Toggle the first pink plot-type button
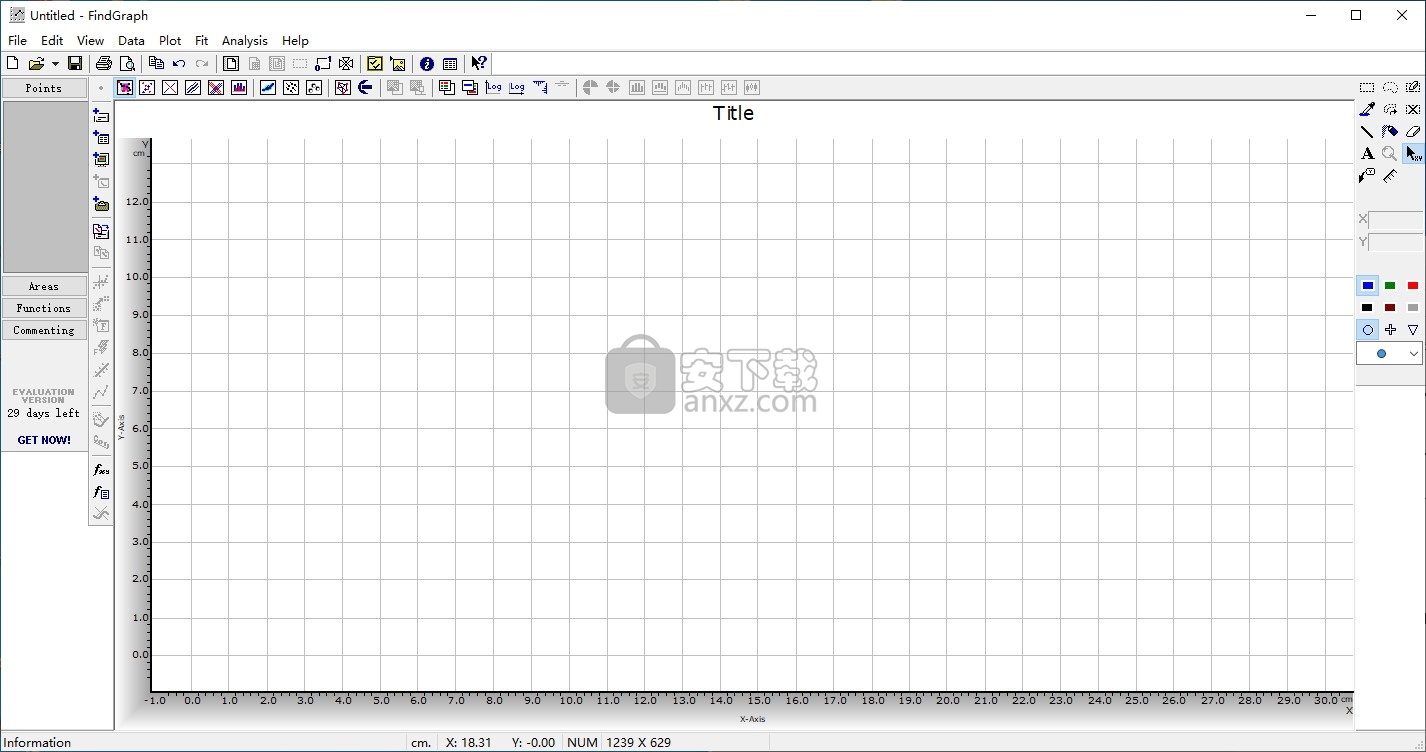Viewport: 1426px width, 752px height. pos(125,88)
